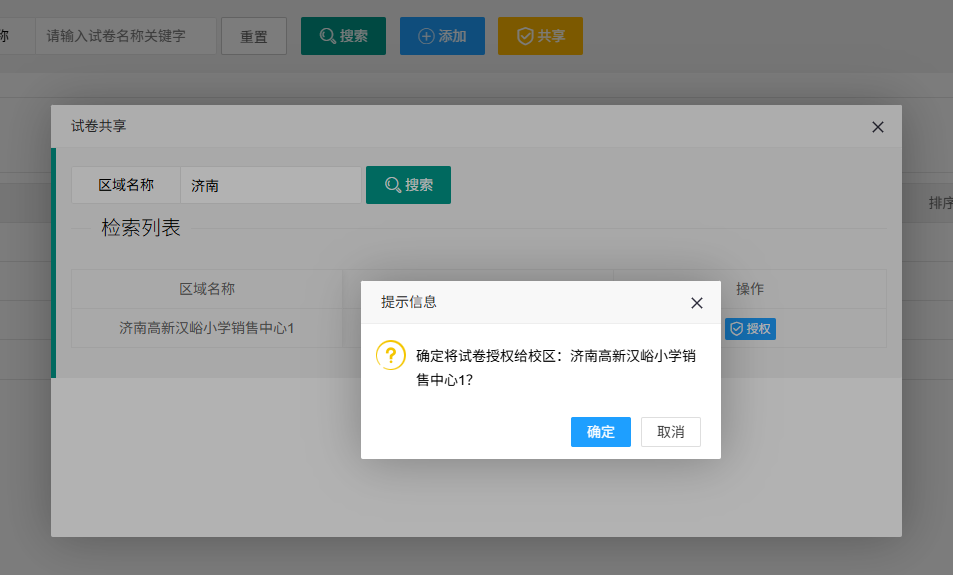This screenshot has width=953, height=575.
Task: Click the 重置 reset button
Action: point(254,36)
